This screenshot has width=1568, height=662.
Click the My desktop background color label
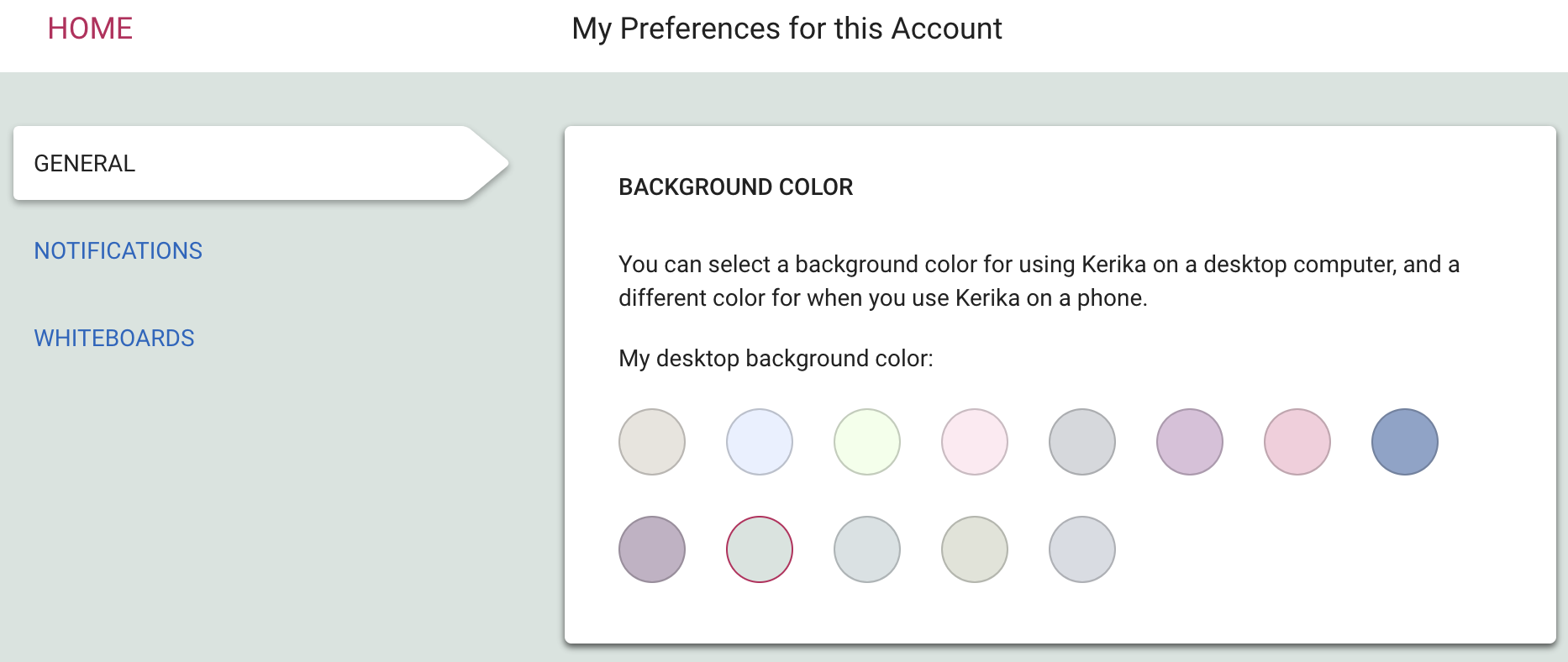pos(776,359)
